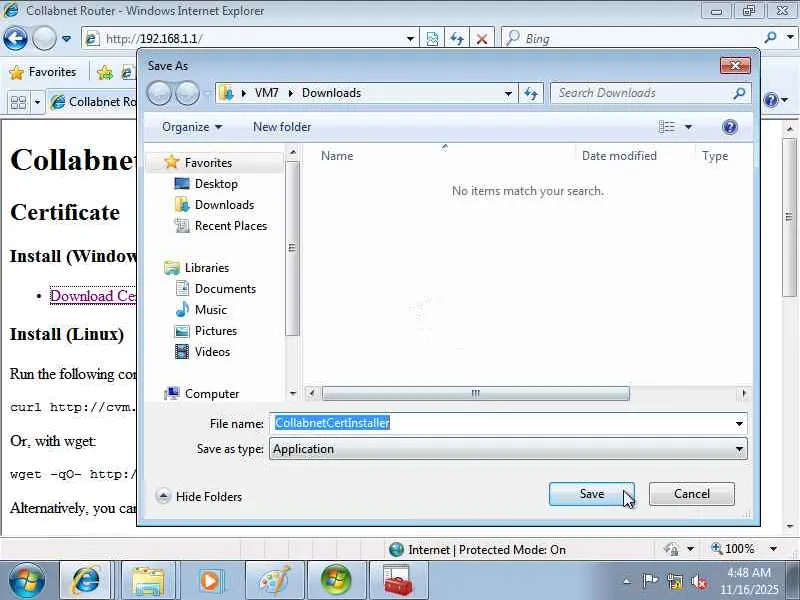Open Save As dialog help icon
The width and height of the screenshot is (800, 600).
730,127
